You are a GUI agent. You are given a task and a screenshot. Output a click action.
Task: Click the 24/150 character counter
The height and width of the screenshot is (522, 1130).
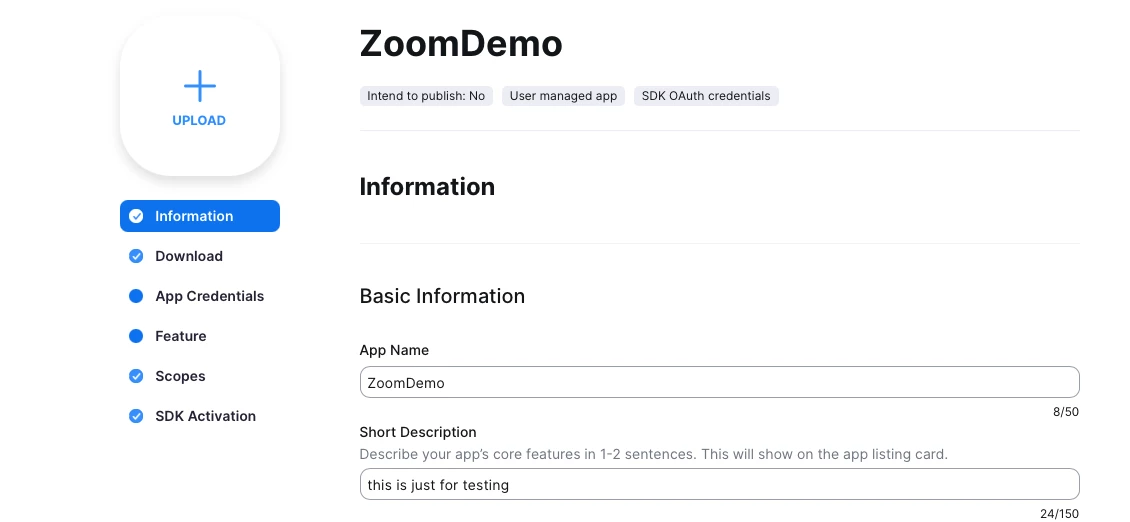[1059, 514]
